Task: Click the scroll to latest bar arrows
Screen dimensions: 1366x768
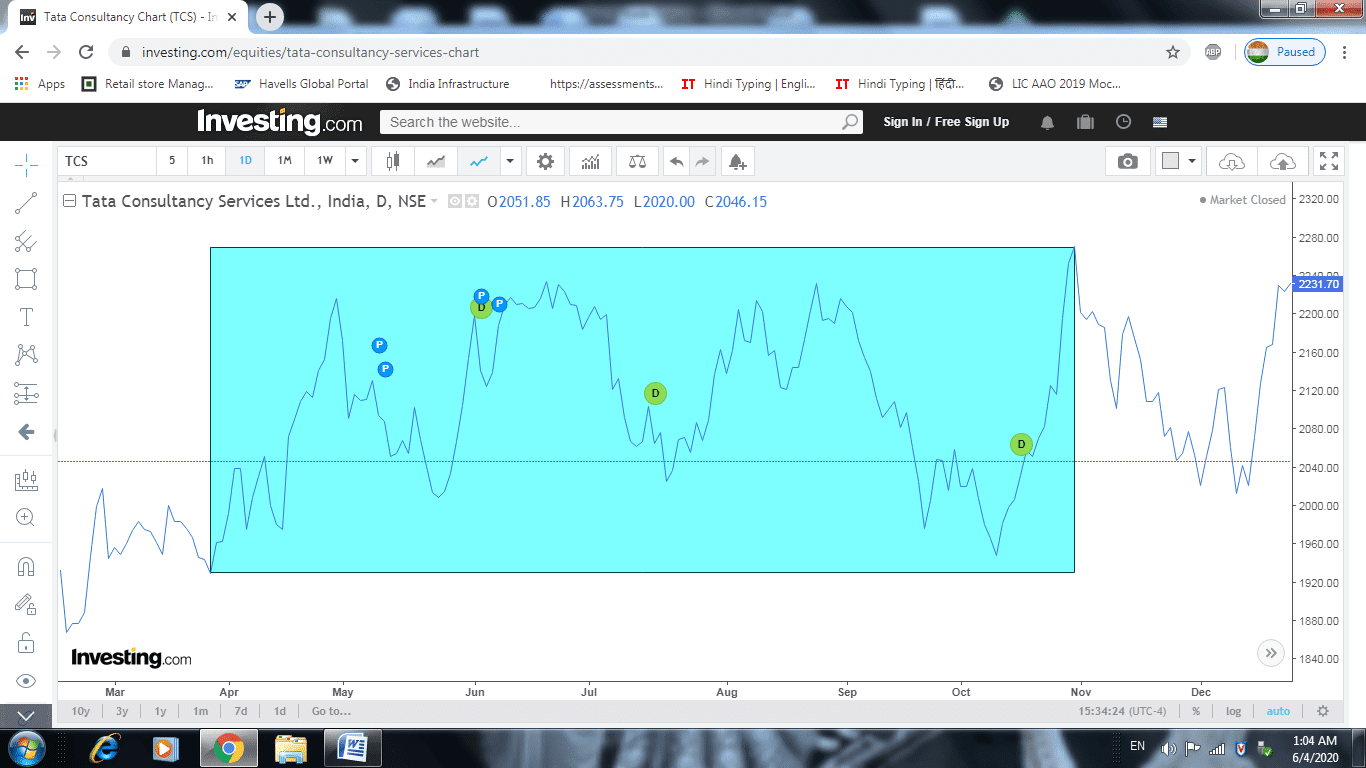Action: 1271,653
